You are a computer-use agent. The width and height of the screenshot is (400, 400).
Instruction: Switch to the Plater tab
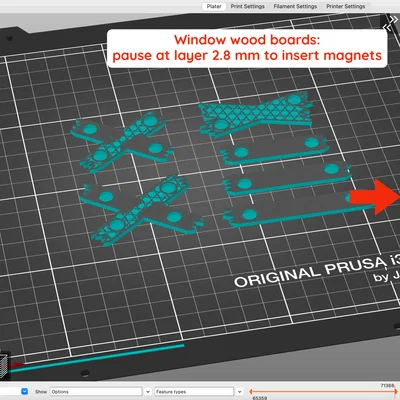[214, 6]
